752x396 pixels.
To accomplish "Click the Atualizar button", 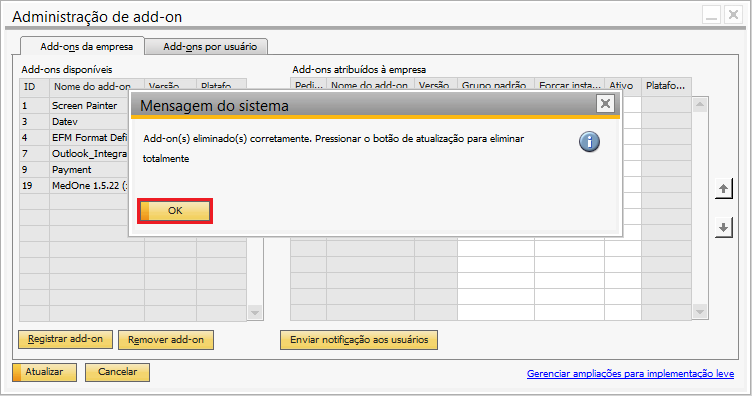I will (x=44, y=372).
